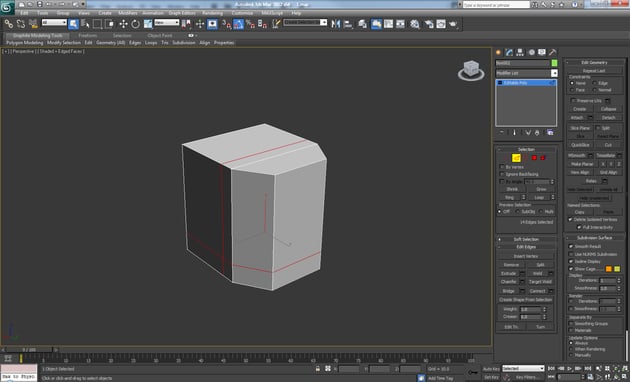Click the green object color swatch
The height and width of the screenshot is (382, 630).
(x=554, y=63)
